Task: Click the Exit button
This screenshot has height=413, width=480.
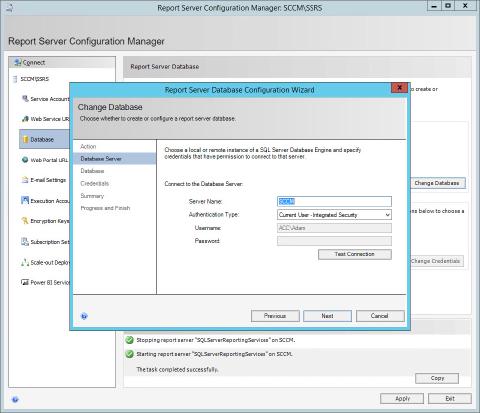Action: pos(450,399)
